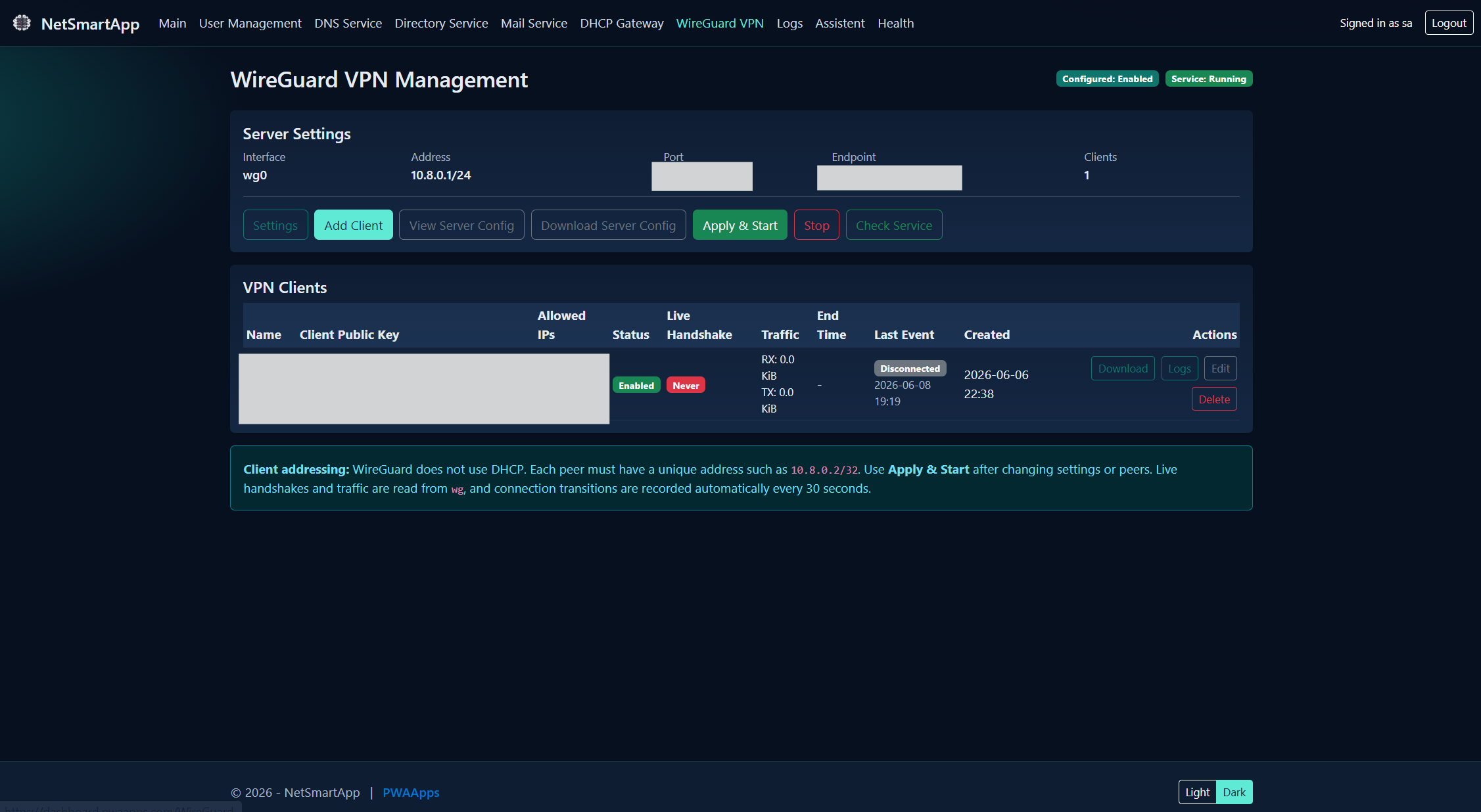Select WireGuard VPN nav item
The image size is (1481, 812).
pyautogui.click(x=720, y=23)
